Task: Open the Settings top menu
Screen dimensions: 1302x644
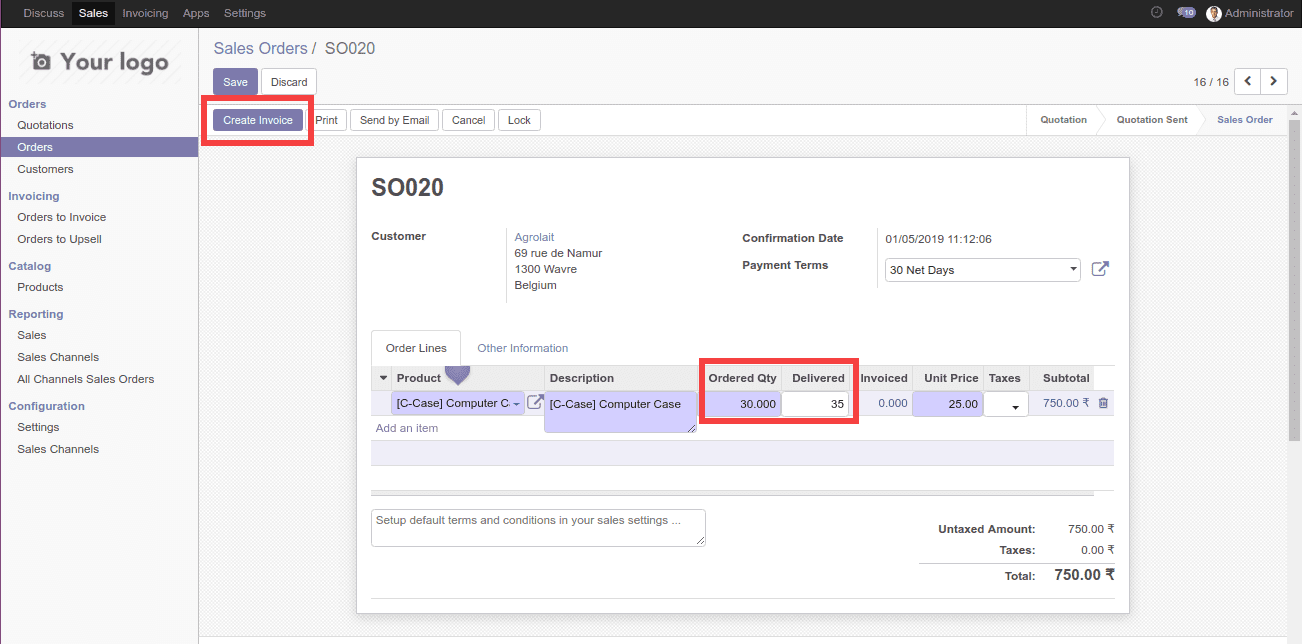Action: 245,13
